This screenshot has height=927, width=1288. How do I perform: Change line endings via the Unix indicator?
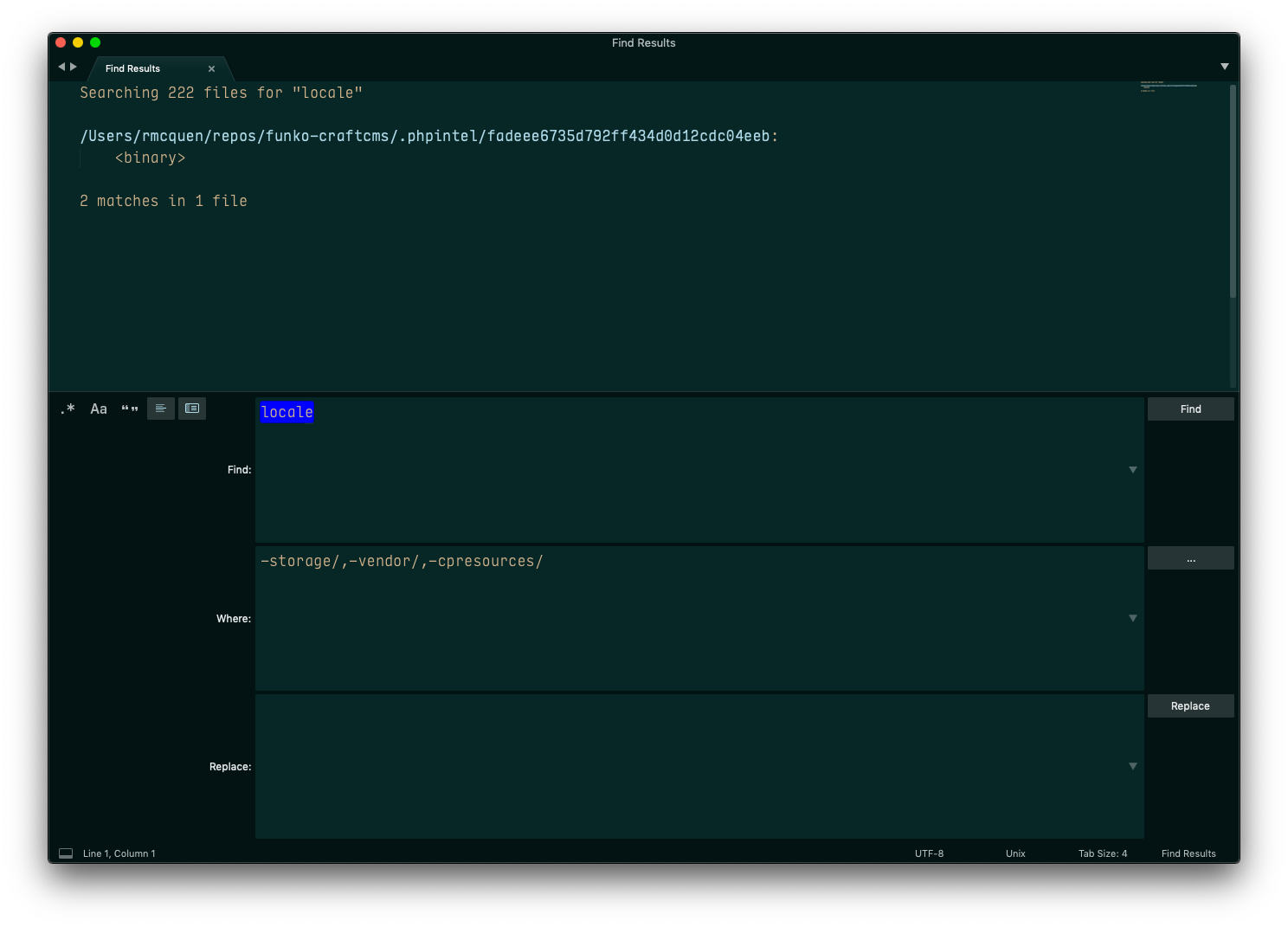click(1014, 853)
